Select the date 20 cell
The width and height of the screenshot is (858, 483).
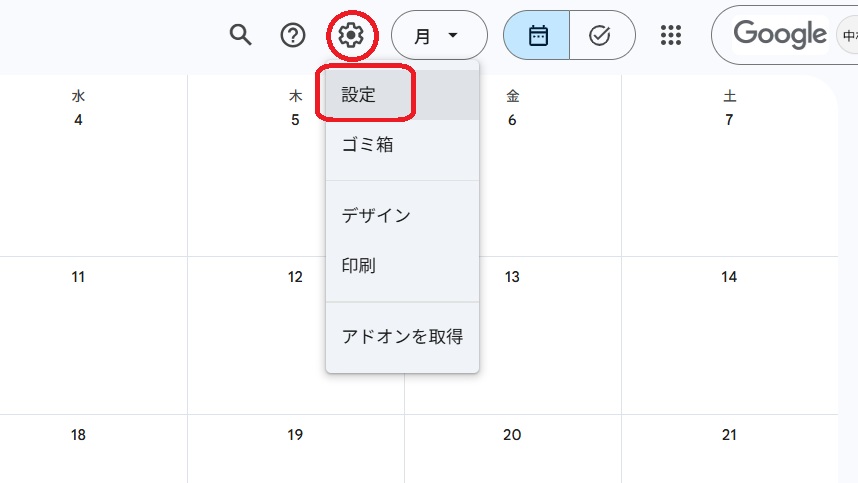(512, 435)
